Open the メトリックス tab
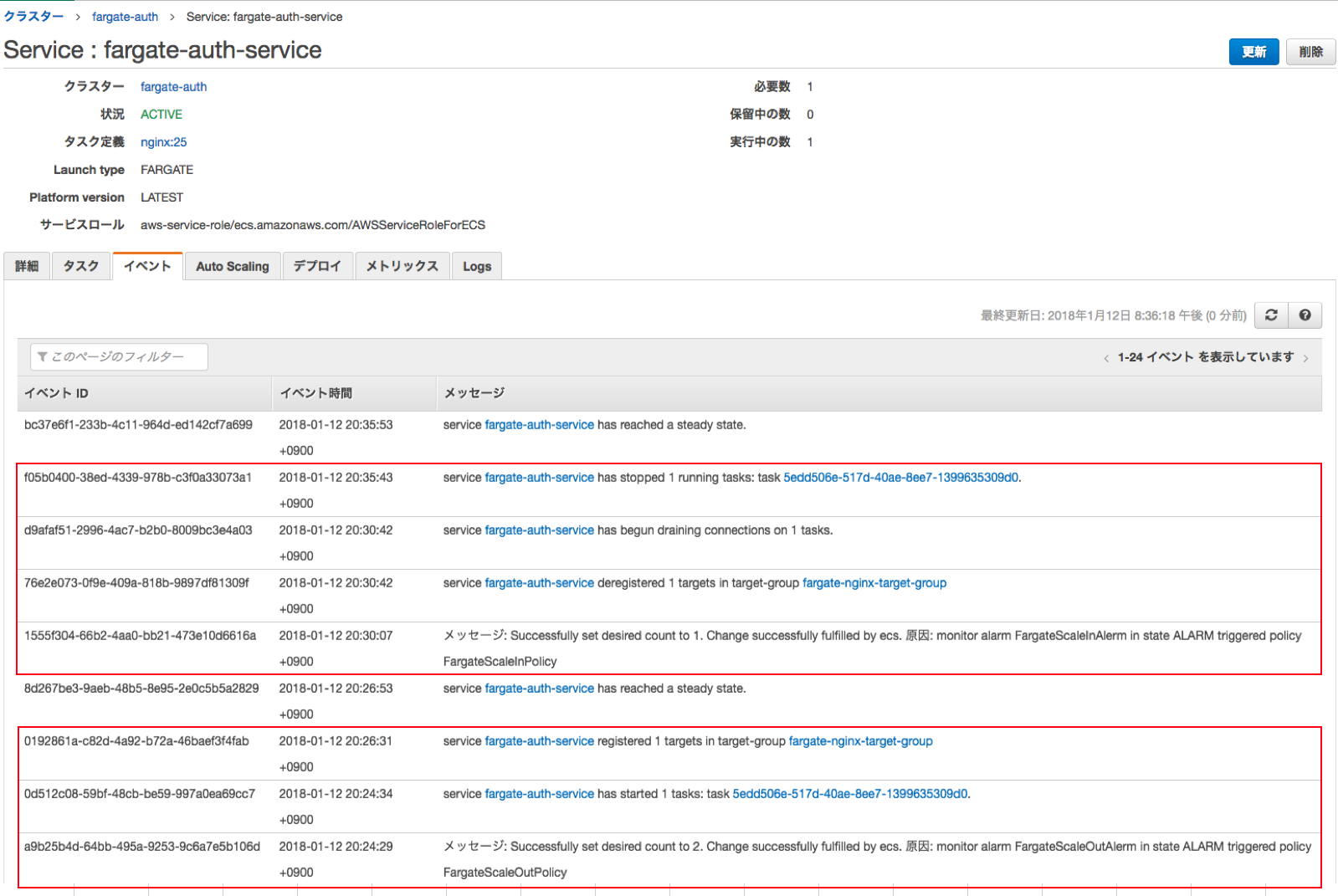1338x896 pixels. (x=402, y=266)
